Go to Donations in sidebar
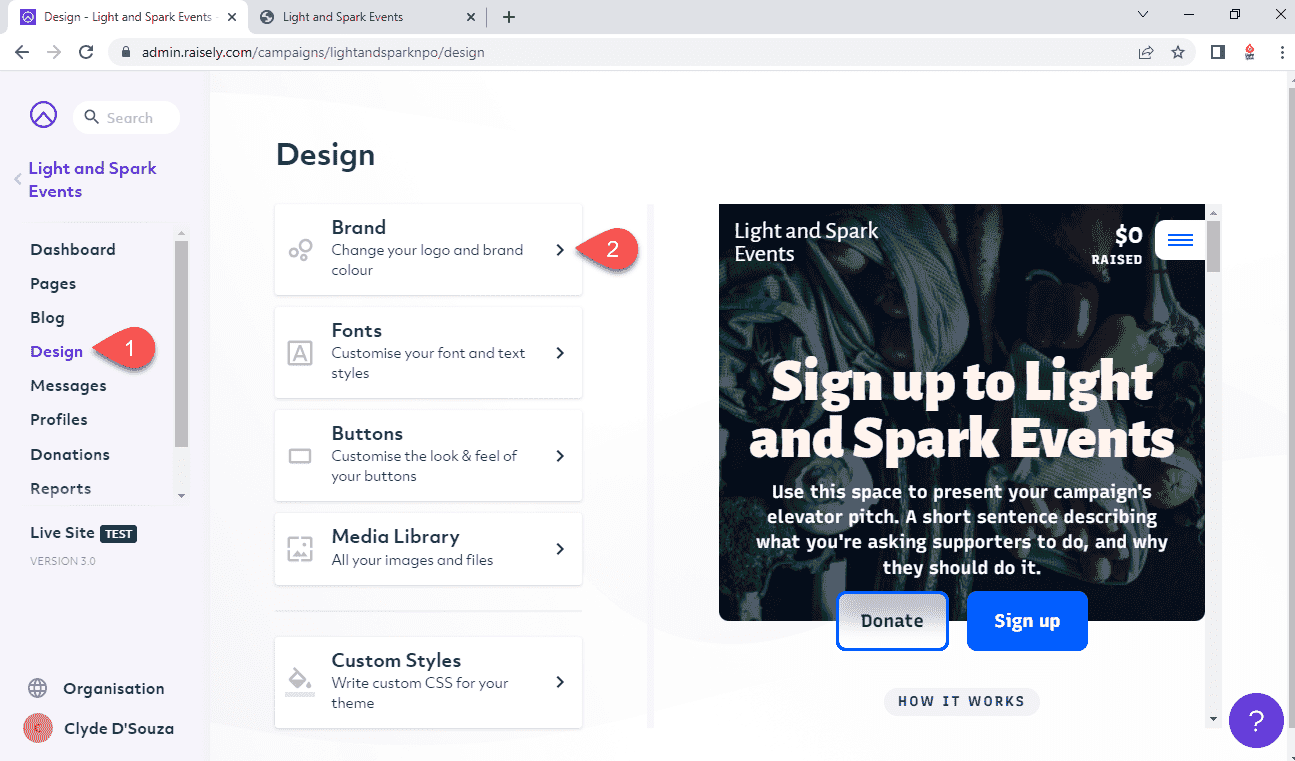 click(70, 454)
